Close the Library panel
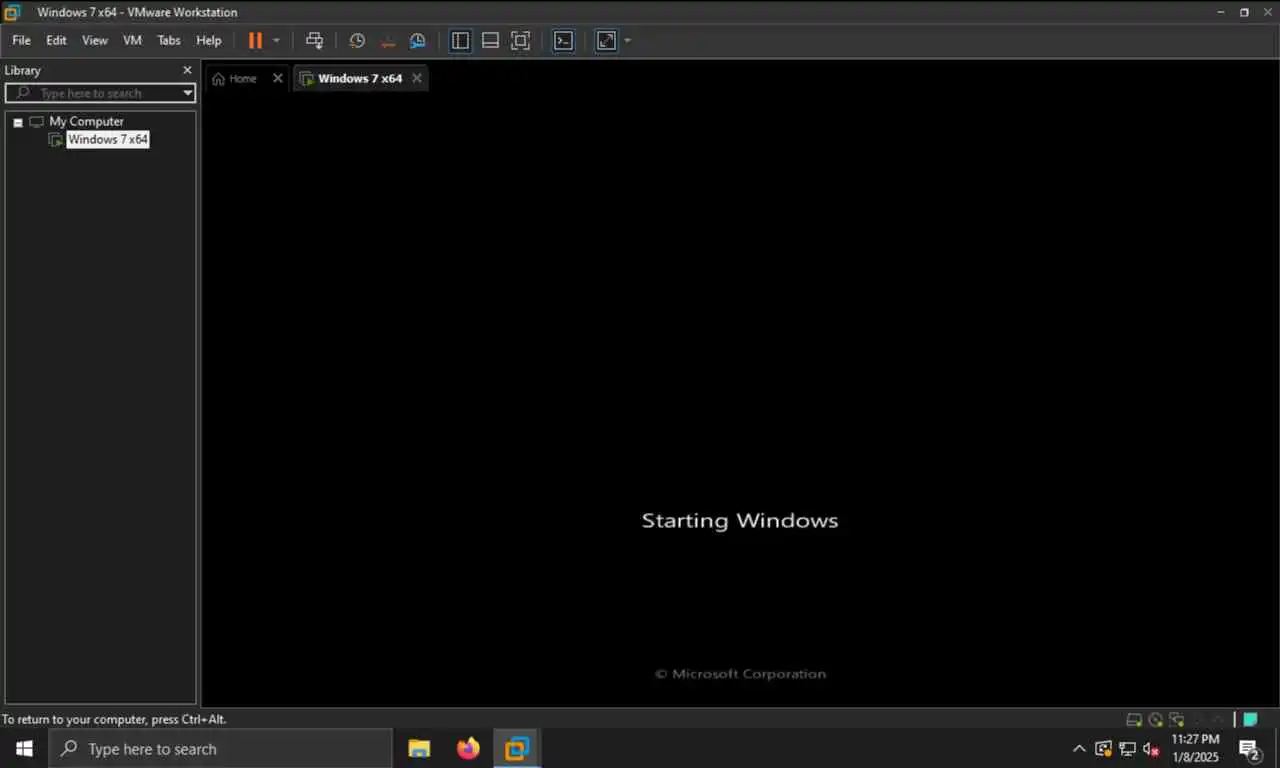The height and width of the screenshot is (768, 1280). pos(187,70)
